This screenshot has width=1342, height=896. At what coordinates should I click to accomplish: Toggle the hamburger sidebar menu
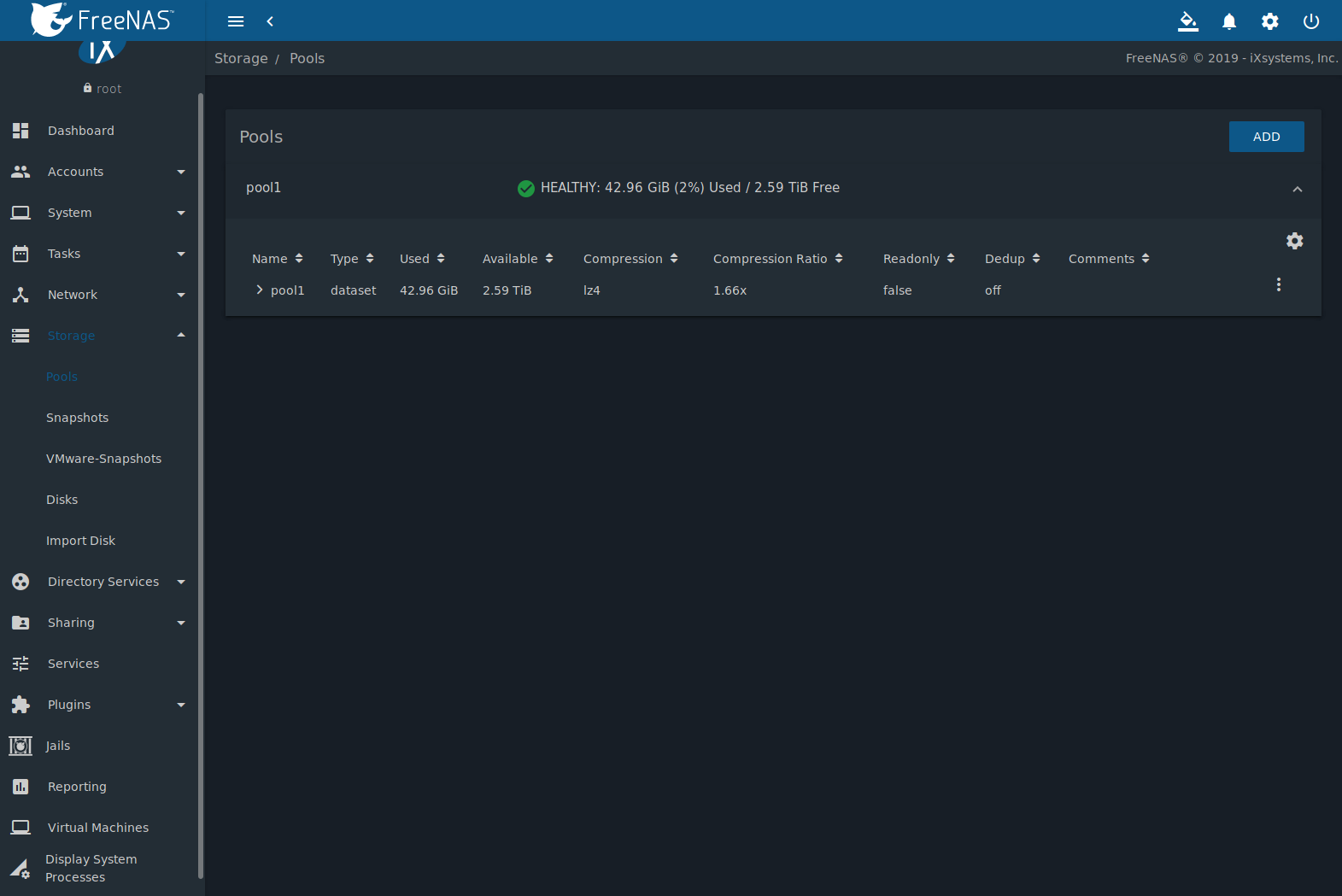tap(236, 21)
